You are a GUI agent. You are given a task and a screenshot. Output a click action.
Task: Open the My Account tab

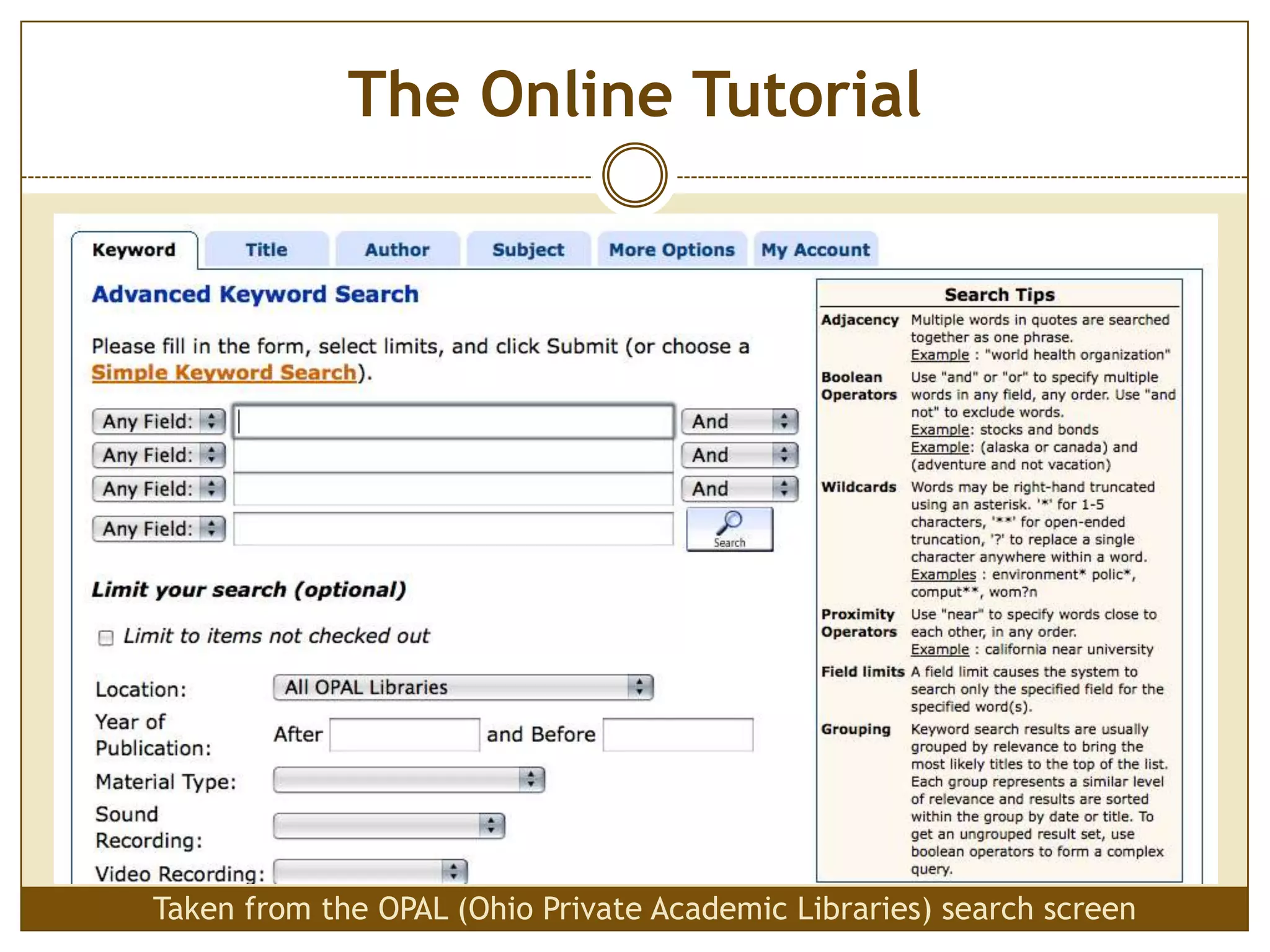816,250
